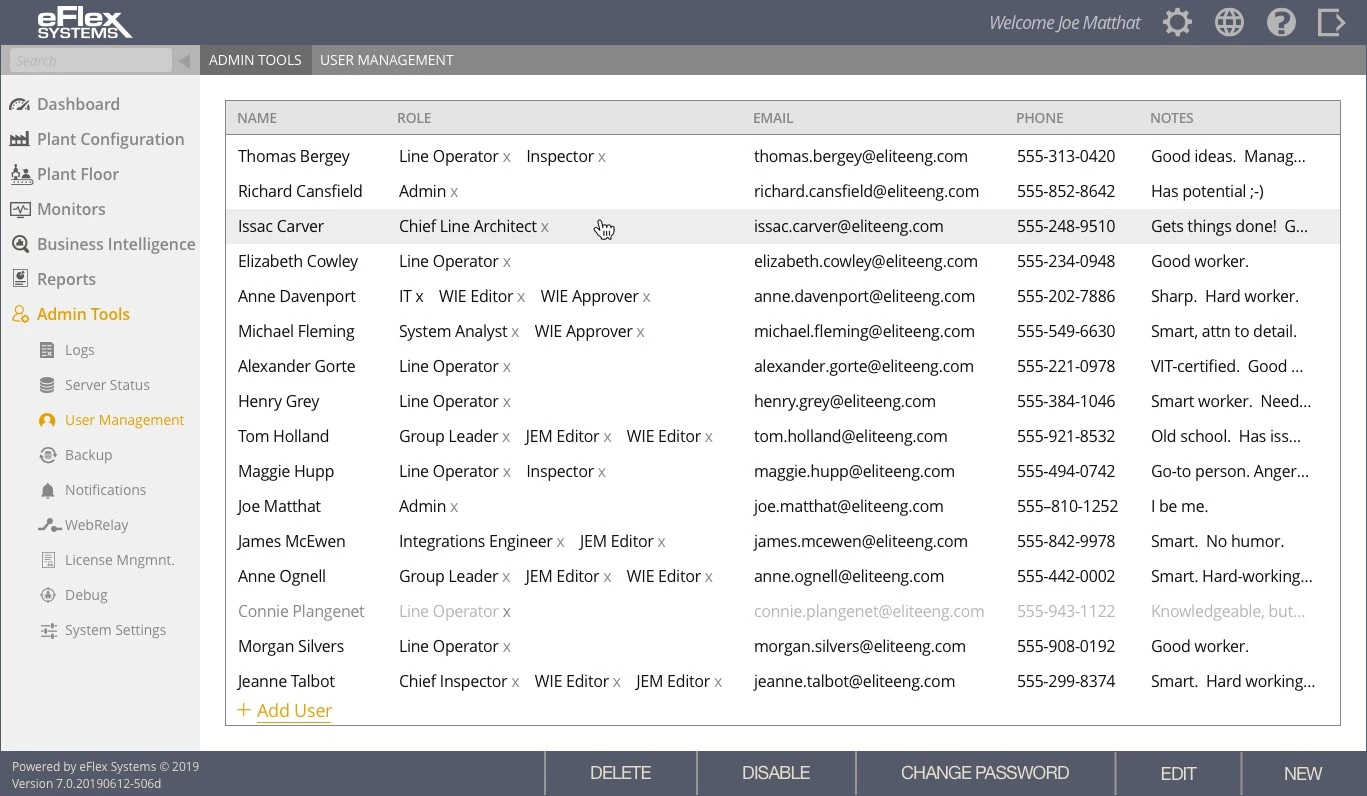Click into the sidebar Search field
Image resolution: width=1367 pixels, height=796 pixels.
90,61
